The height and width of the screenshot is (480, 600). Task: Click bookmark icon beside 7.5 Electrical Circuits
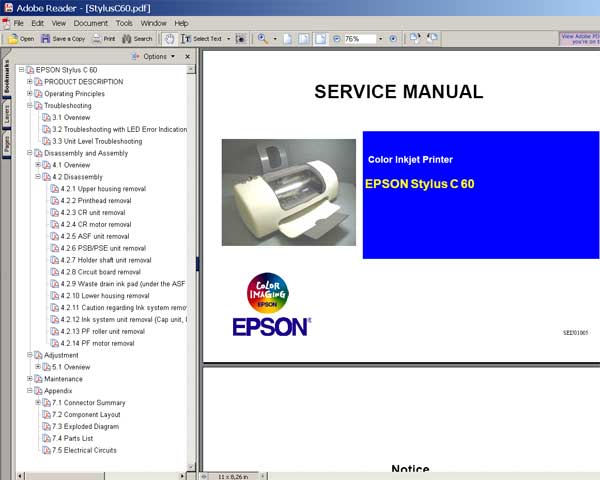coord(46,450)
